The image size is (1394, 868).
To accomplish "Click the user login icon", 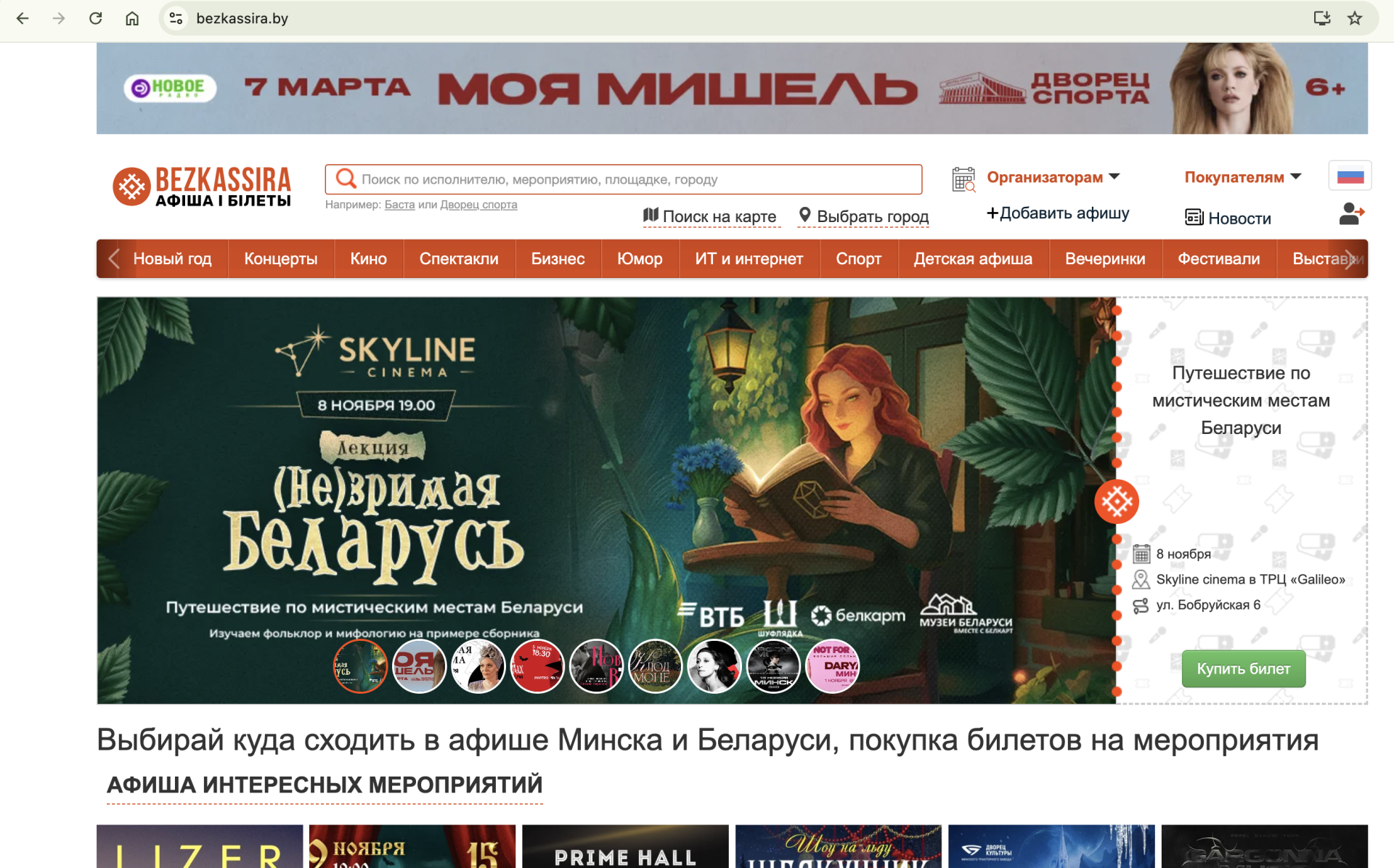I will point(1350,214).
